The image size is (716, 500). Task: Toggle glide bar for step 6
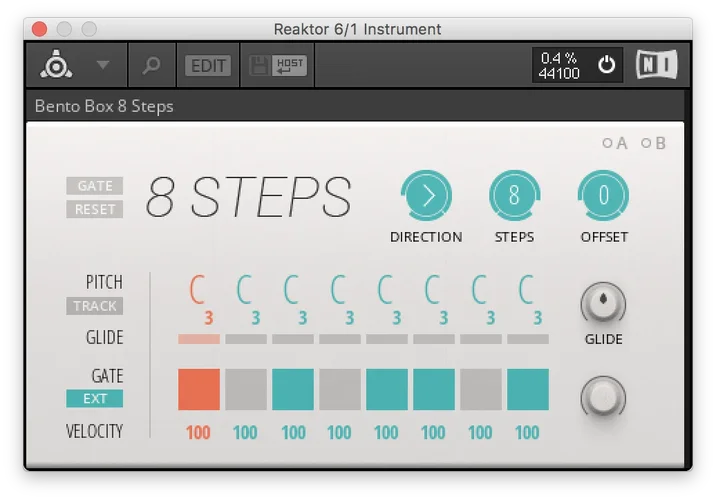[x=434, y=339]
